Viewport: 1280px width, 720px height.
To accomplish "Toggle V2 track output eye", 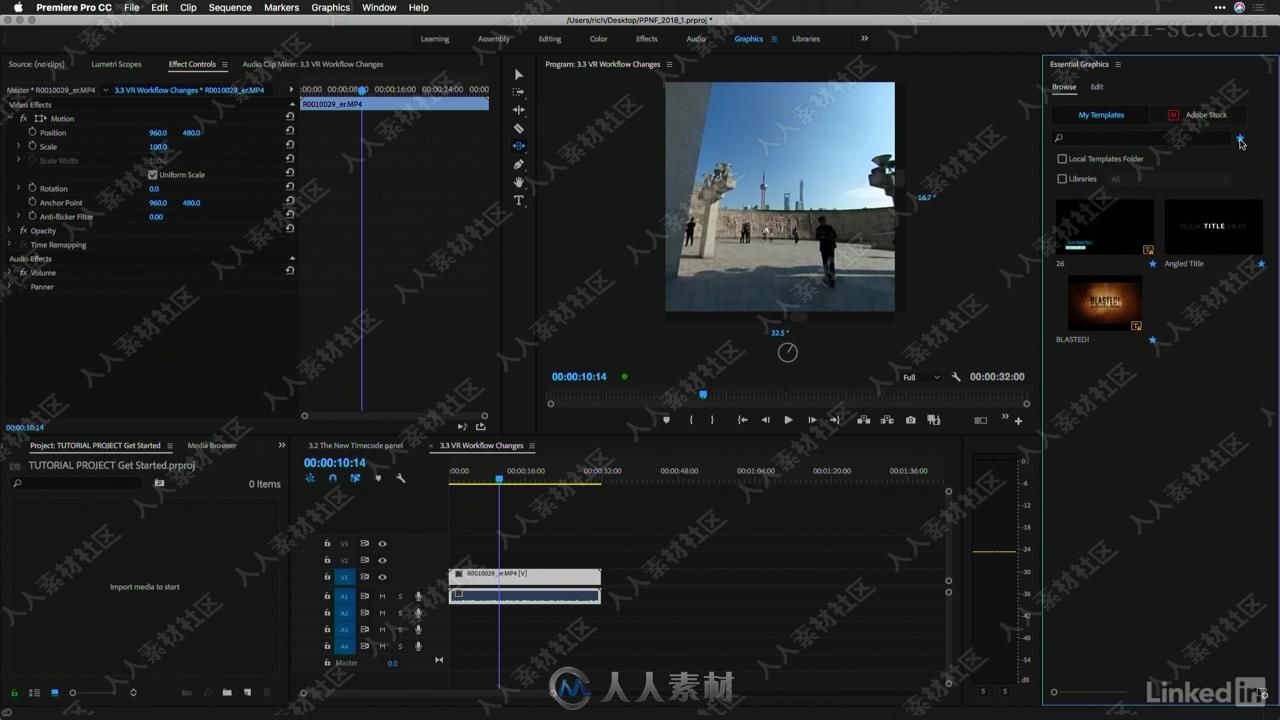I will point(382,561).
